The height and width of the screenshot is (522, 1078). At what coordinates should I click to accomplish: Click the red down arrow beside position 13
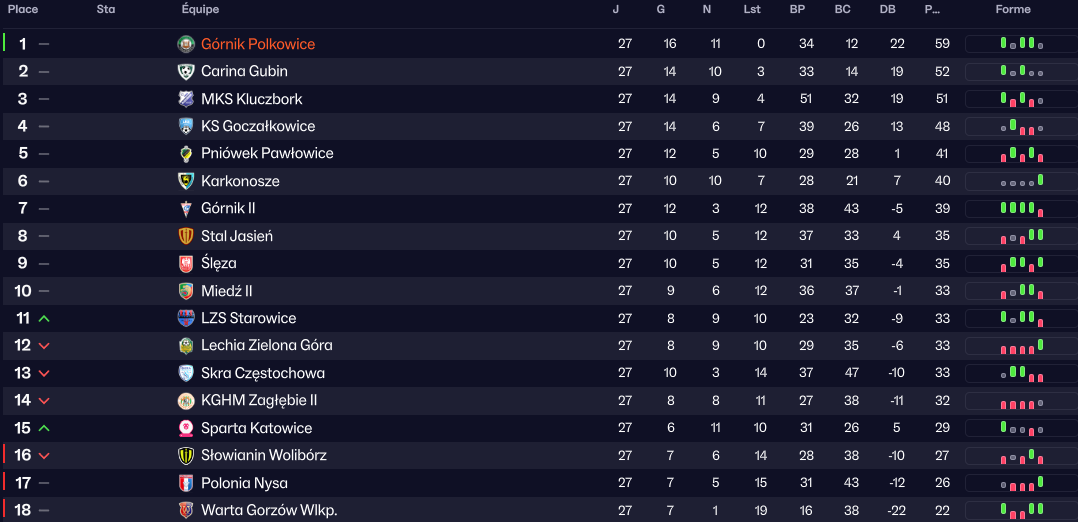[44, 373]
